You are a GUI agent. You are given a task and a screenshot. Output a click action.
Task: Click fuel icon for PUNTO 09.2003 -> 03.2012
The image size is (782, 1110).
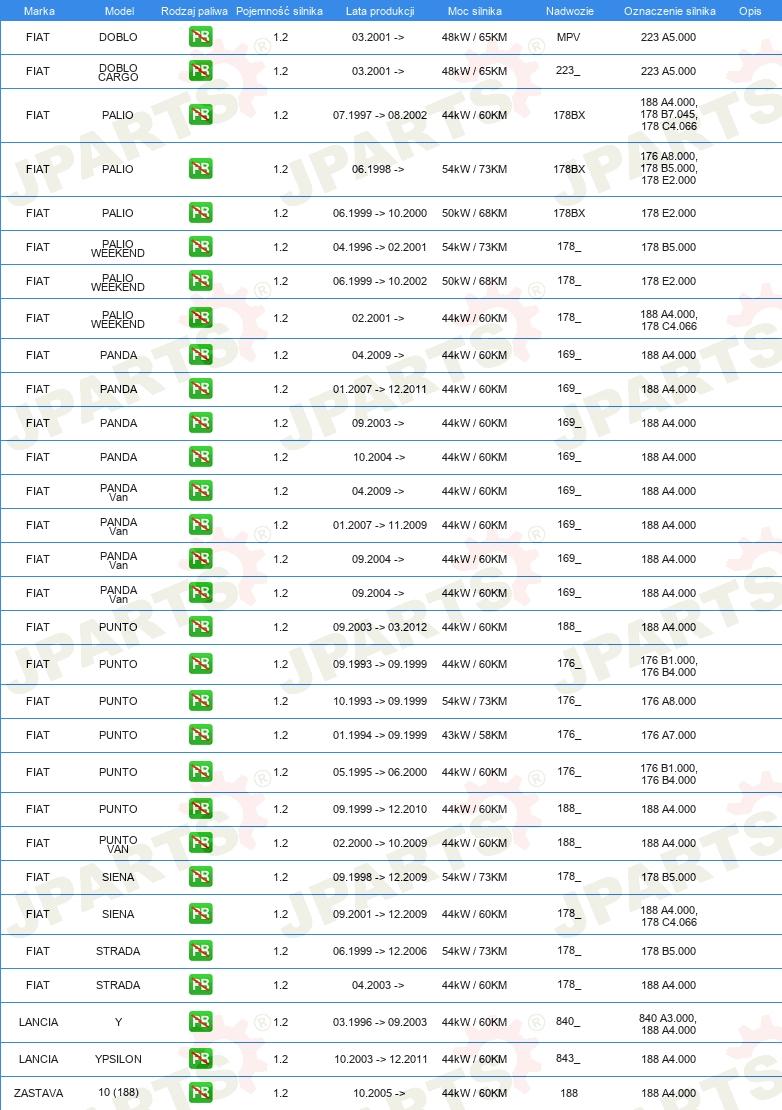(x=201, y=626)
